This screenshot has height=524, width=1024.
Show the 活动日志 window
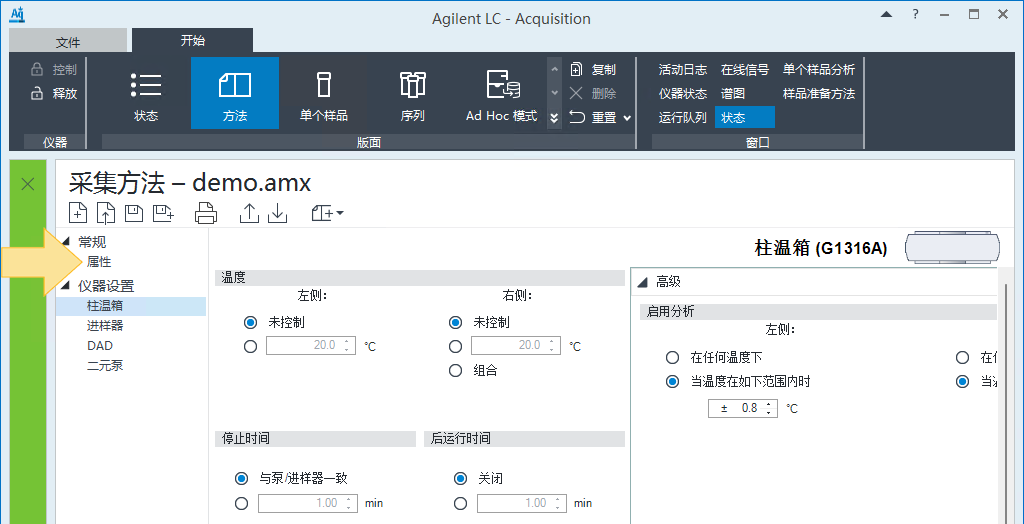[682, 69]
